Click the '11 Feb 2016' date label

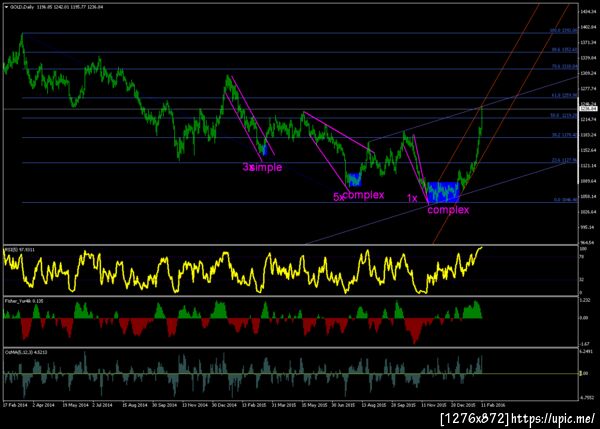click(493, 405)
